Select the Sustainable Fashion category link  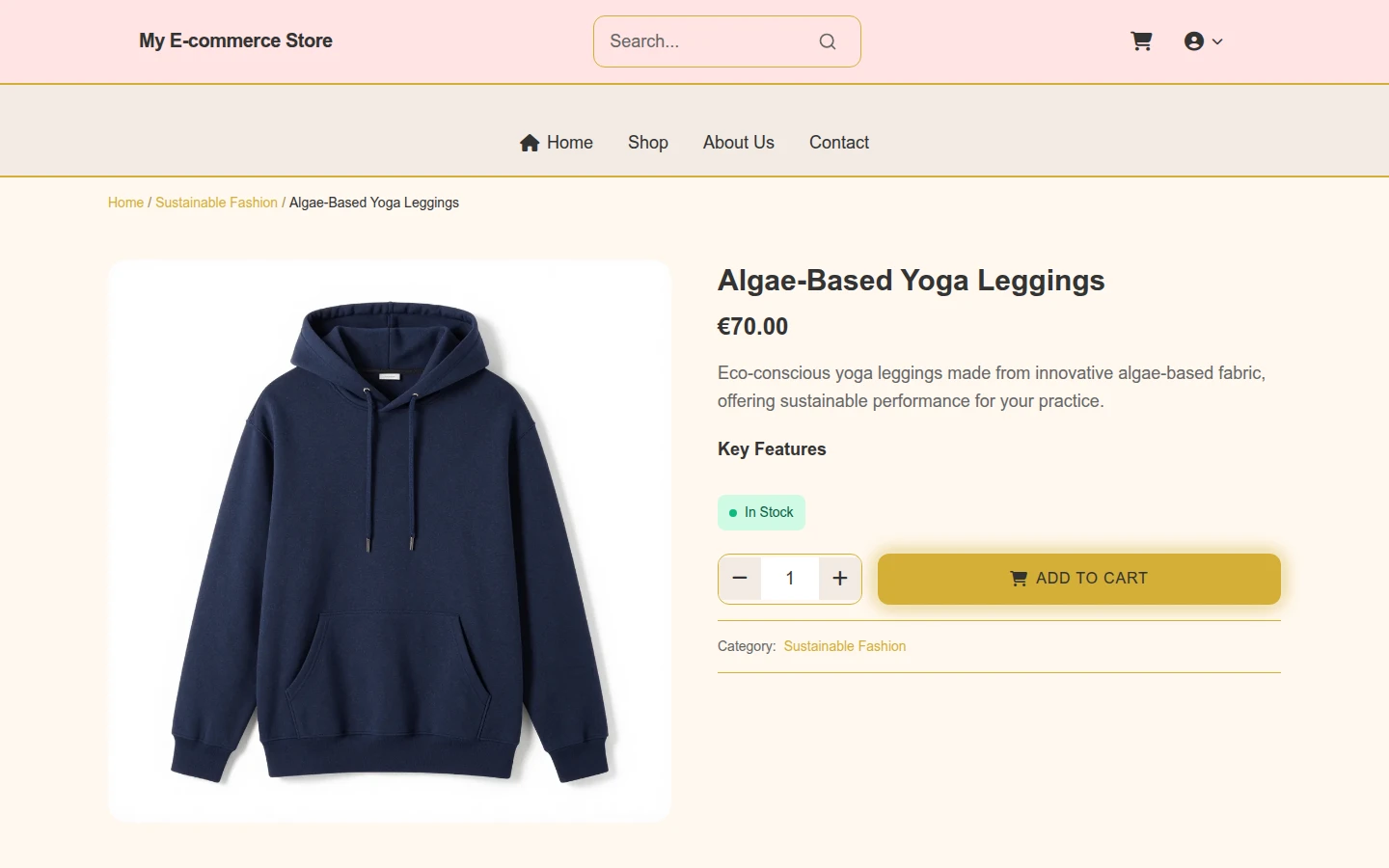tap(845, 646)
